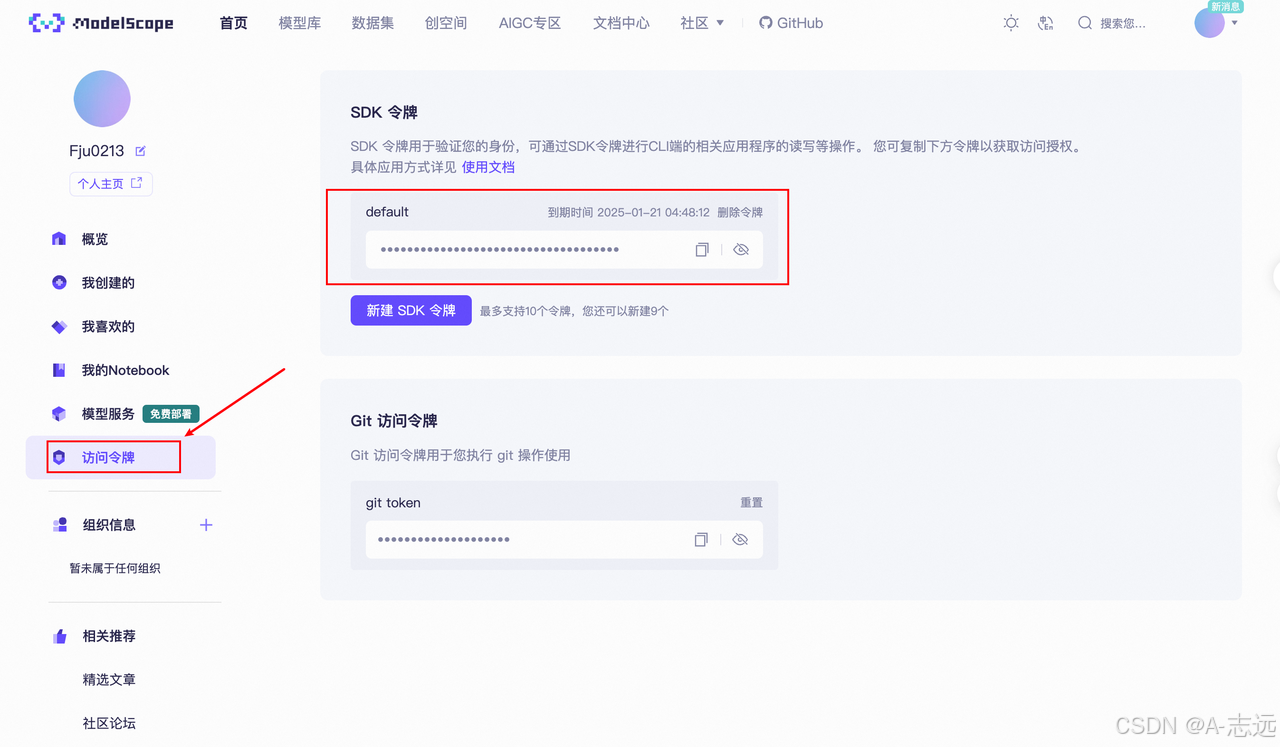
Task: Open the 数据集 menu item
Action: [373, 23]
